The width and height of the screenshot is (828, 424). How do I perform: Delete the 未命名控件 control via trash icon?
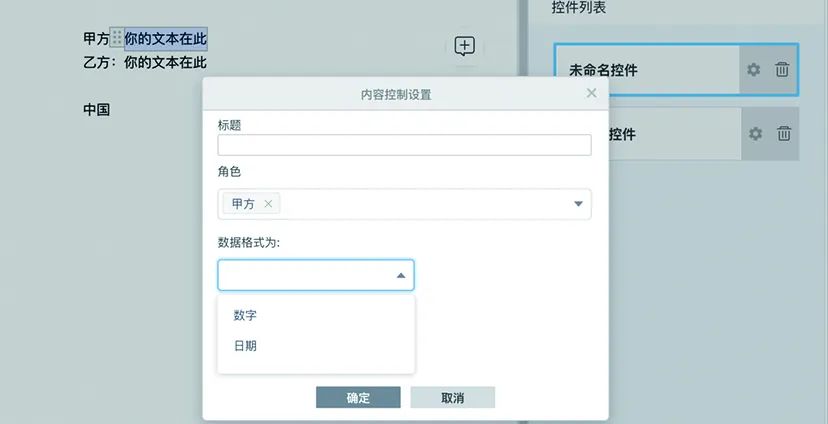[x=782, y=69]
